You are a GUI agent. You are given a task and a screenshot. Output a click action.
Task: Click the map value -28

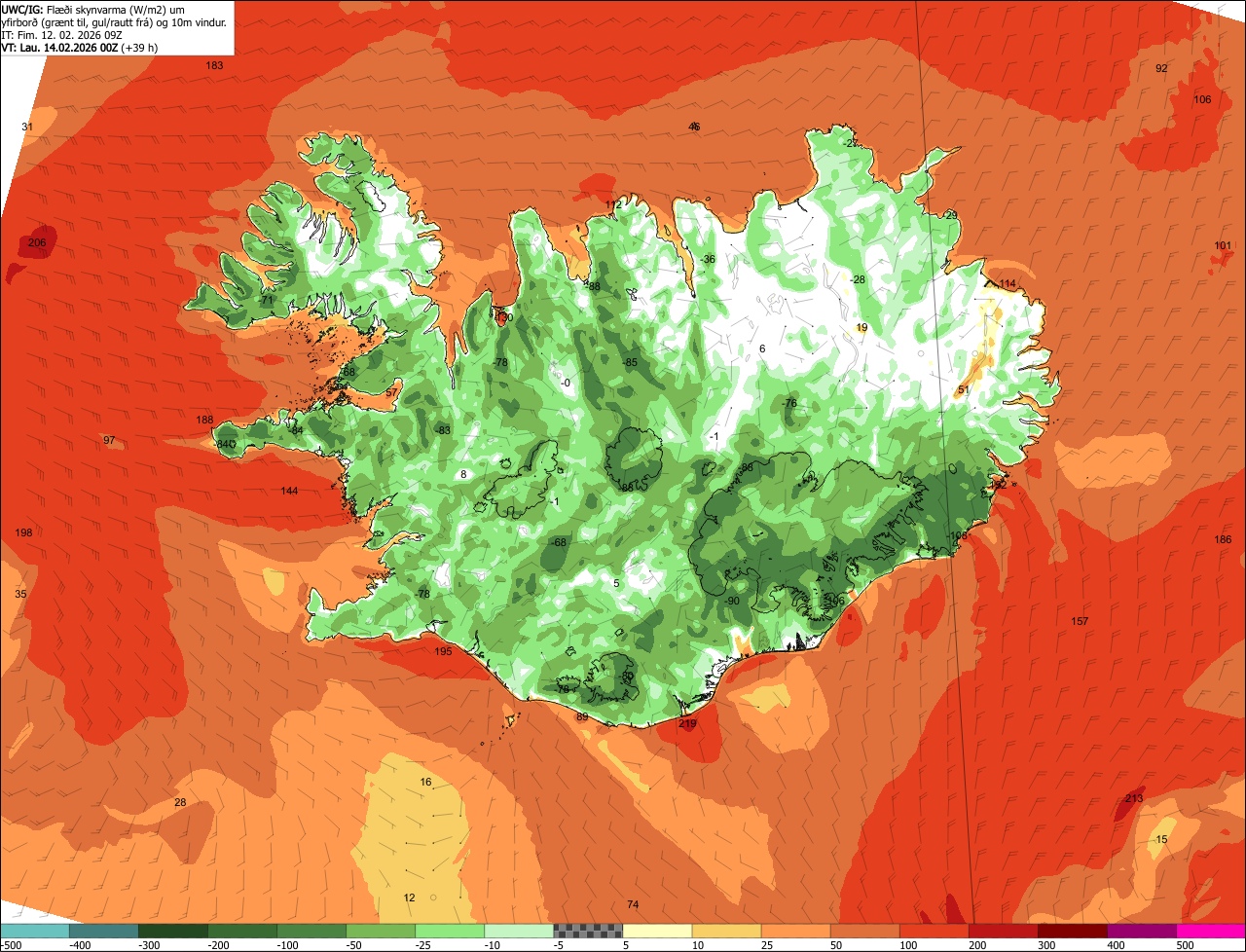tap(857, 279)
